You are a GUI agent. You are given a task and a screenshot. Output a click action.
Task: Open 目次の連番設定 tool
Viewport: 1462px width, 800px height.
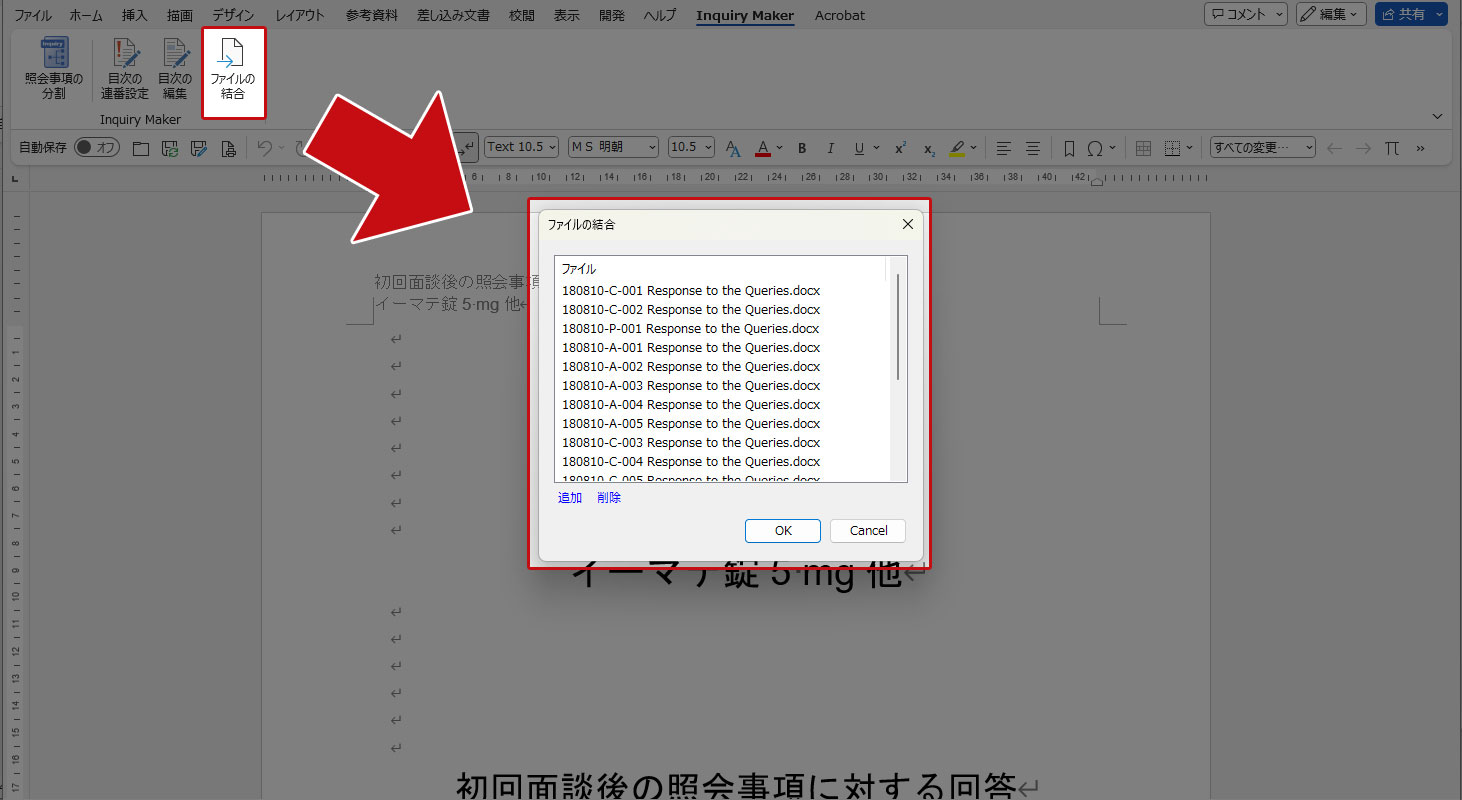125,70
